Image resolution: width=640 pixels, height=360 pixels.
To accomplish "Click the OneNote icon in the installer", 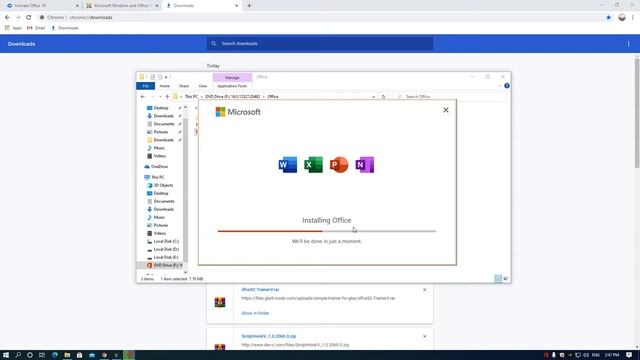I will tap(364, 165).
